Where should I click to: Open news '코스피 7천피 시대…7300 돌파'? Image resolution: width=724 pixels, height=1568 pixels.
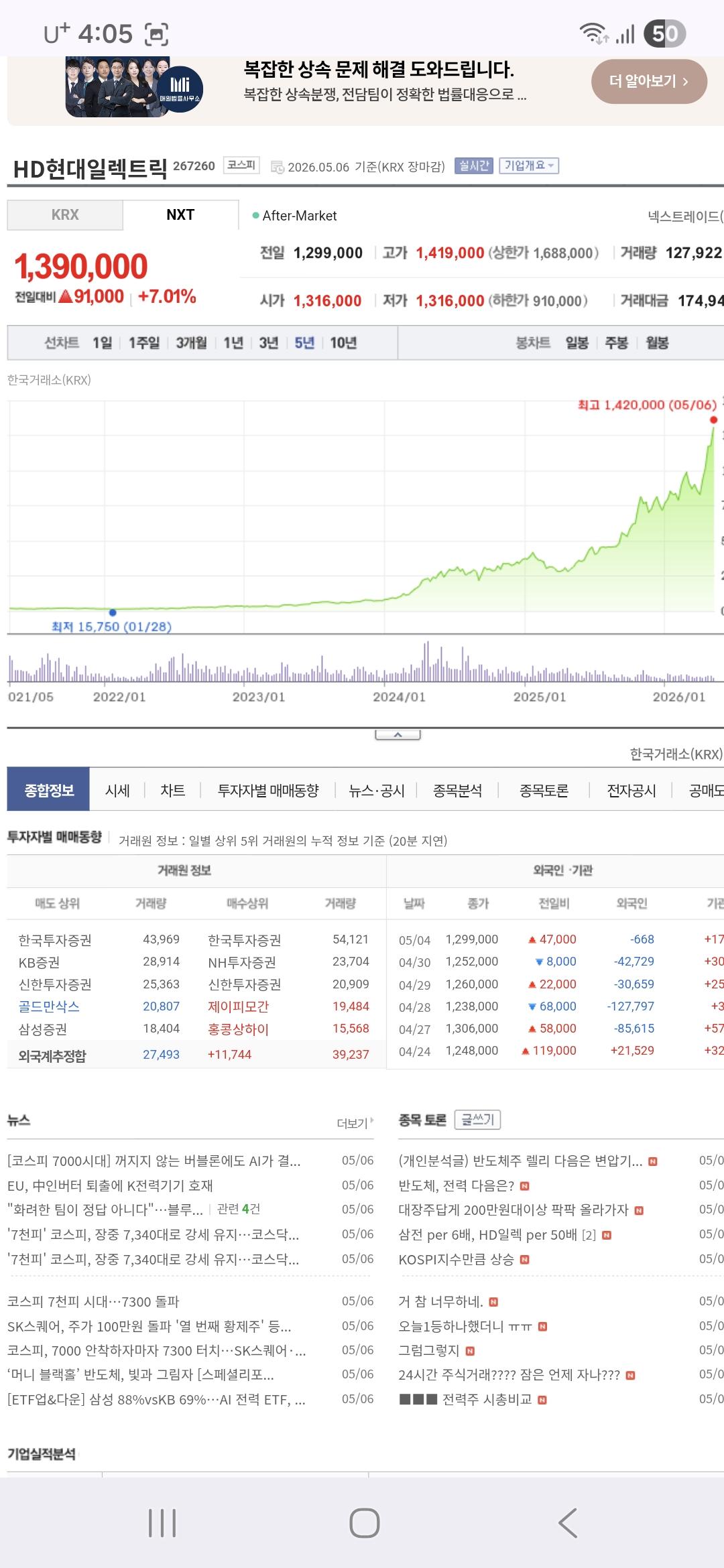(93, 1302)
